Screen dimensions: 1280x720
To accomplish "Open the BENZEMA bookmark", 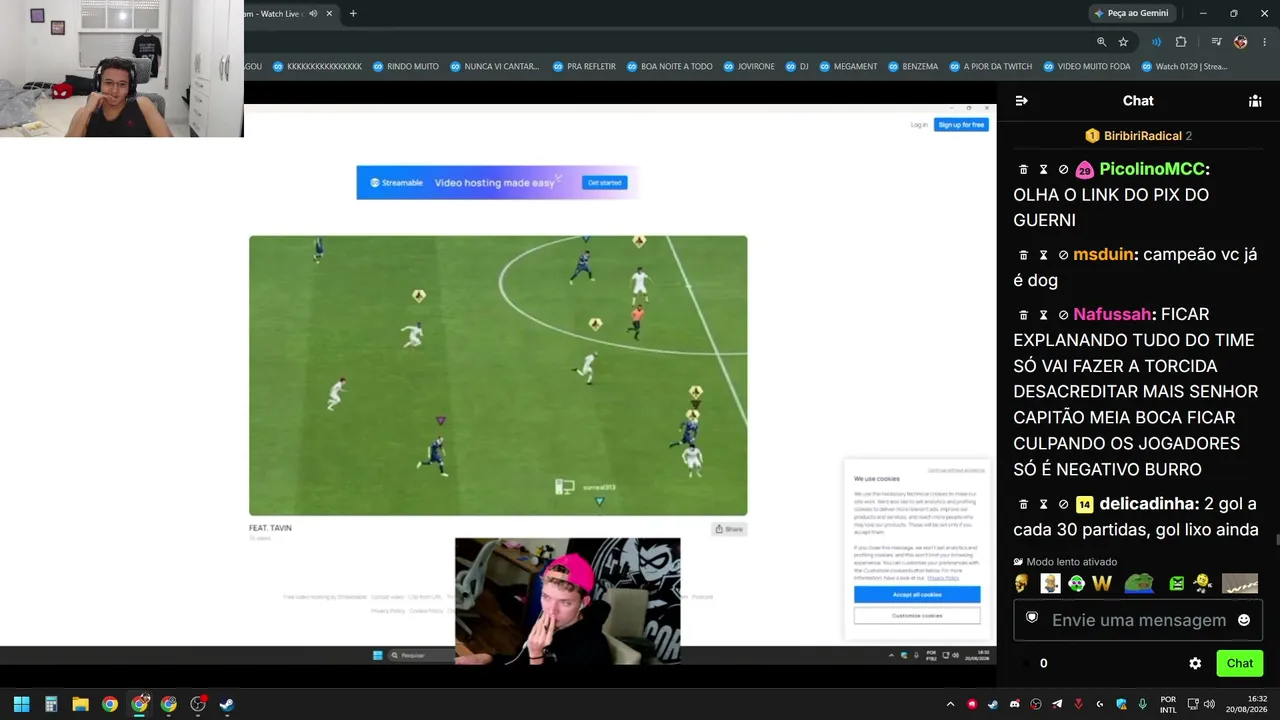I will (x=913, y=67).
